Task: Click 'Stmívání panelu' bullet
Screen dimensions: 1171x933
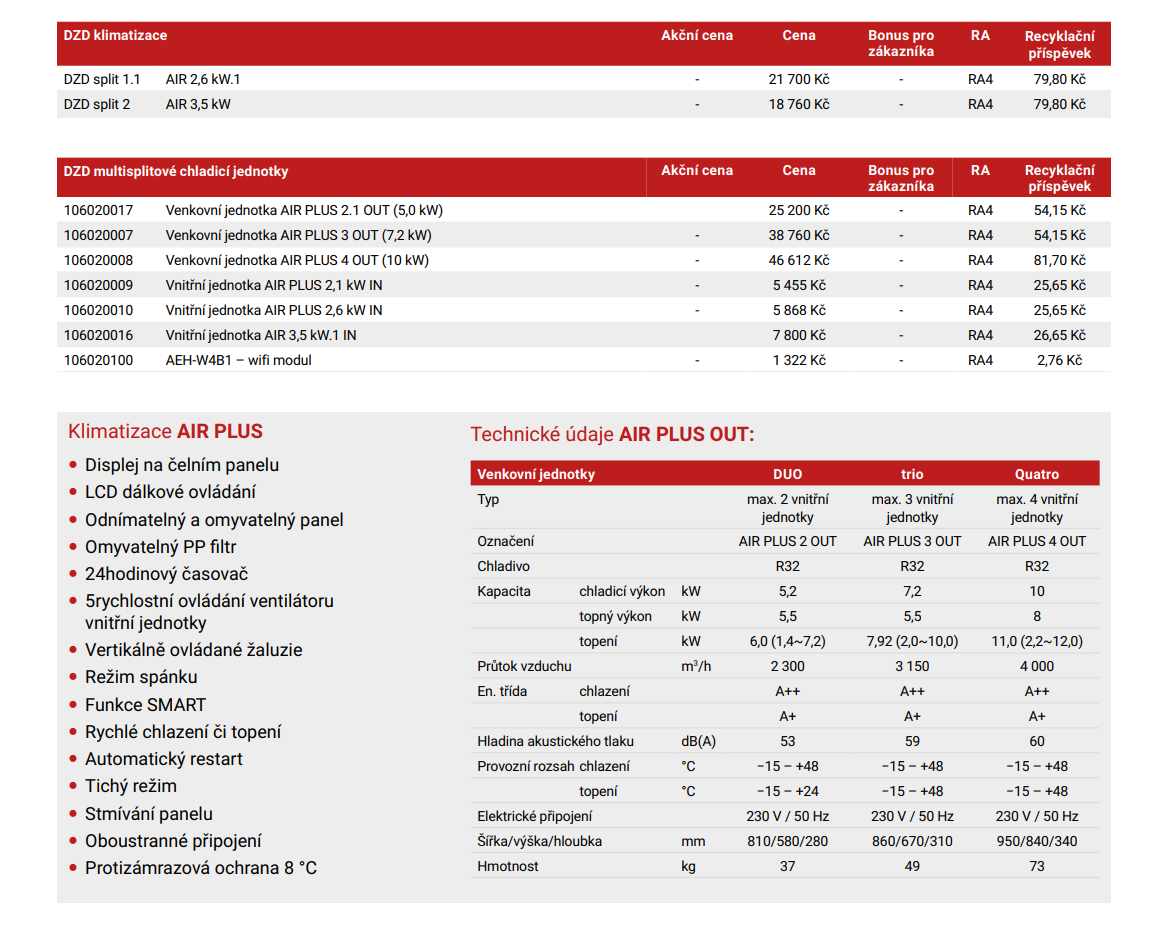Action: [x=149, y=813]
